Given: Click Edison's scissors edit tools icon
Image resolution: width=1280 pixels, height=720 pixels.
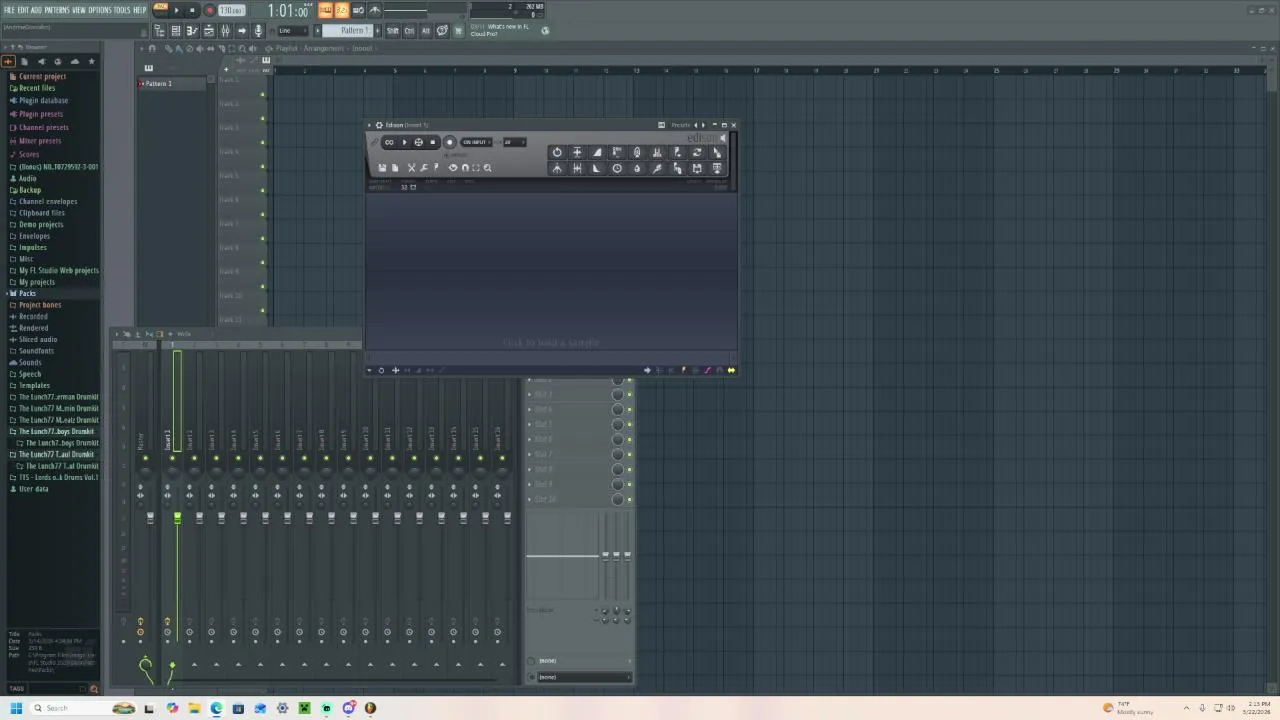Looking at the screenshot, I should (412, 168).
